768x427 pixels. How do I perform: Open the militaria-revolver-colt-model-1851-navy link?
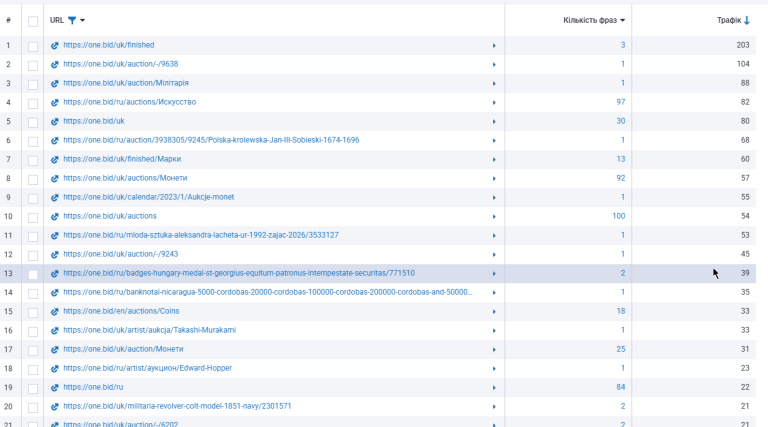pos(177,406)
